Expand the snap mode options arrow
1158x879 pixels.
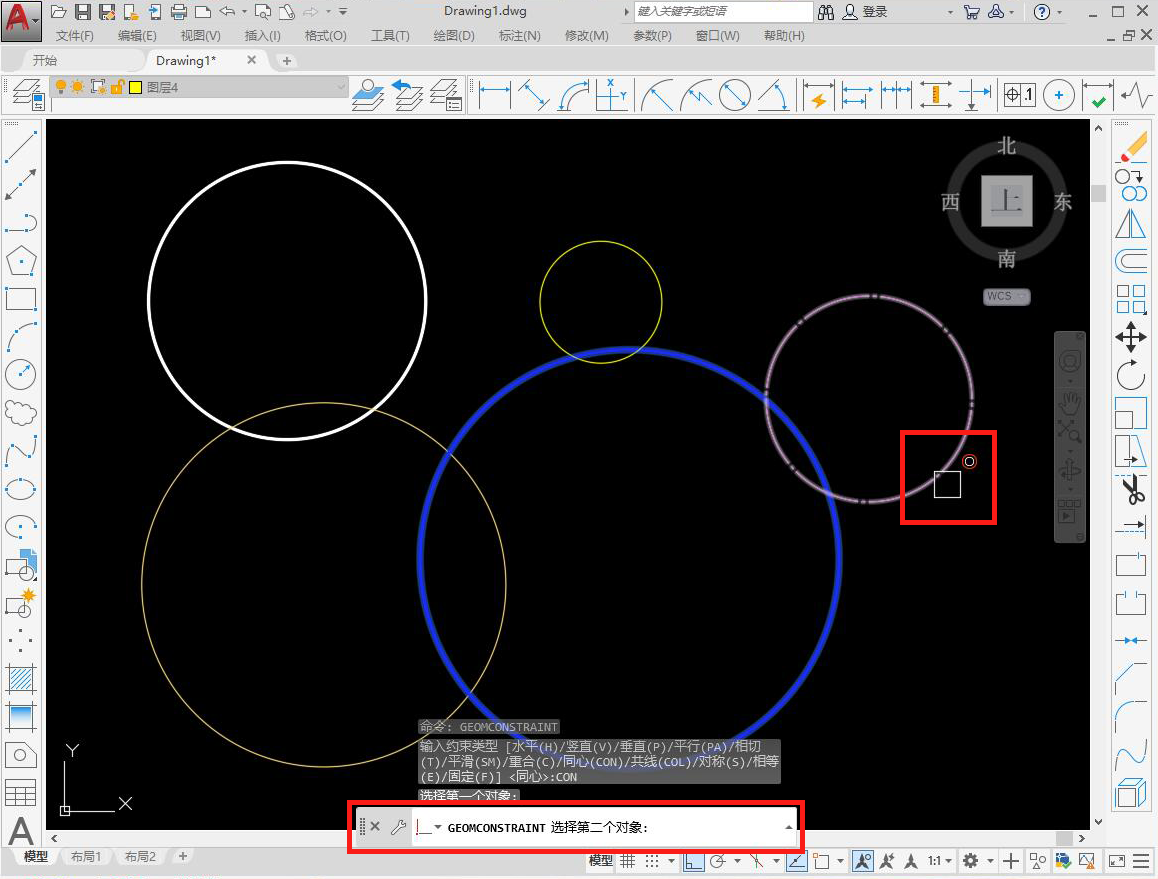tap(671, 861)
